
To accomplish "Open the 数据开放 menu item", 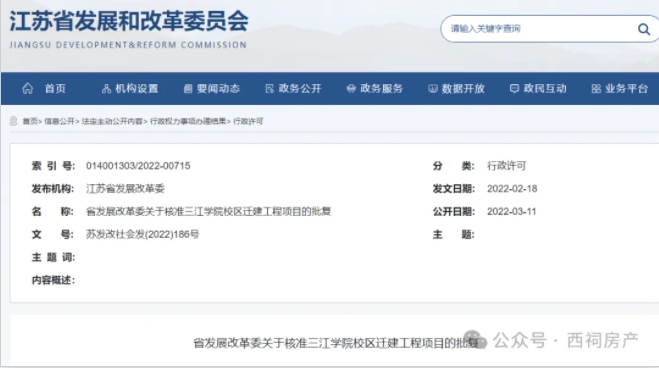I will pos(463,89).
